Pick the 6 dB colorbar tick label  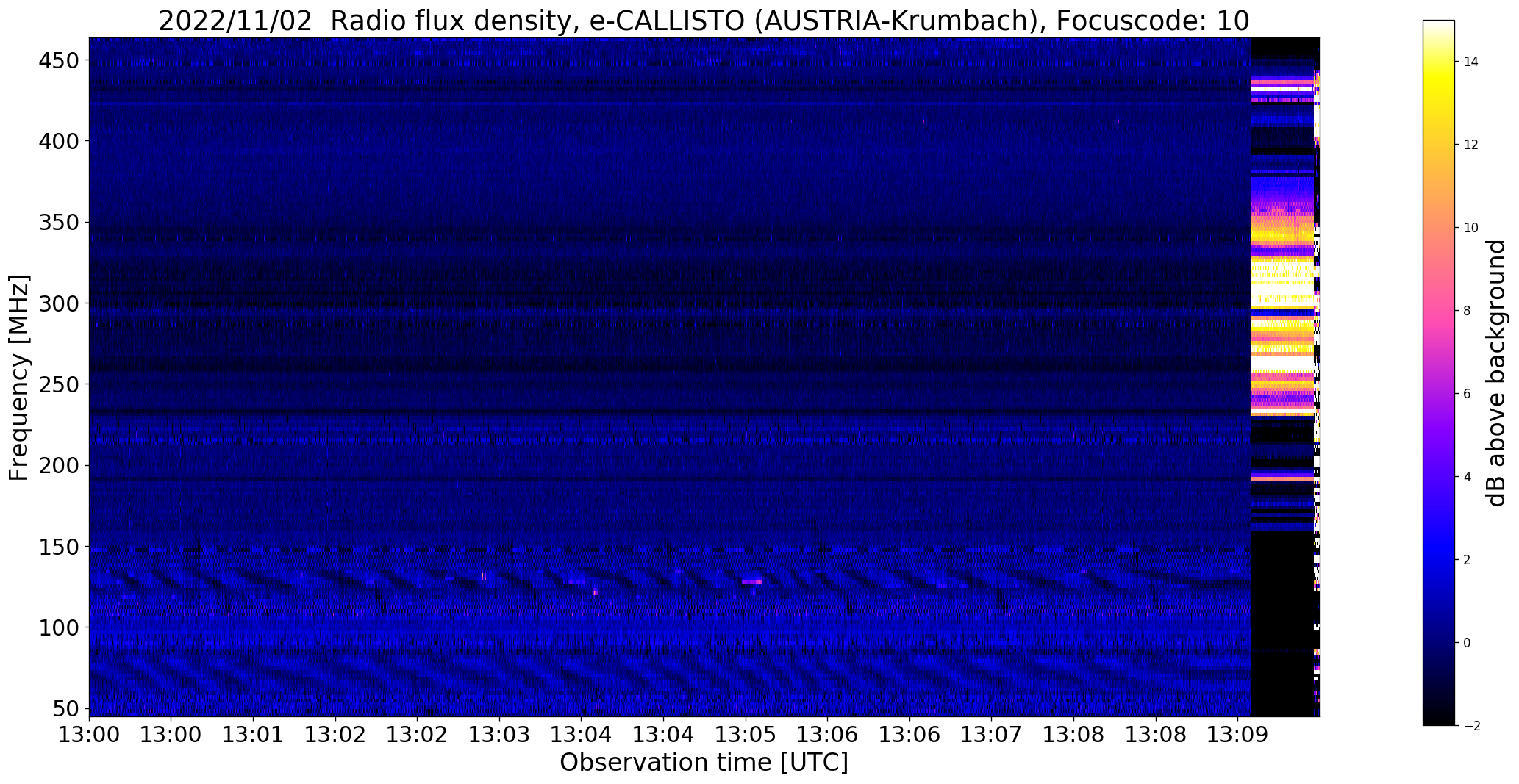pos(1468,394)
